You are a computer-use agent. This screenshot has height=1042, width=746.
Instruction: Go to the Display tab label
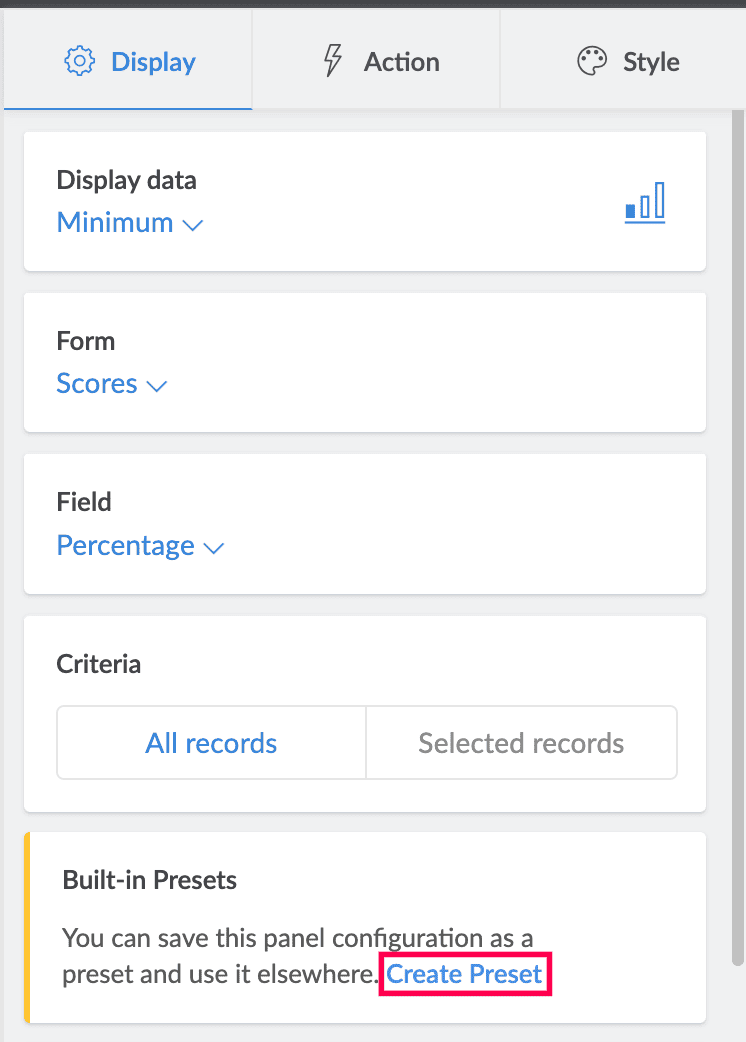pyautogui.click(x=153, y=62)
